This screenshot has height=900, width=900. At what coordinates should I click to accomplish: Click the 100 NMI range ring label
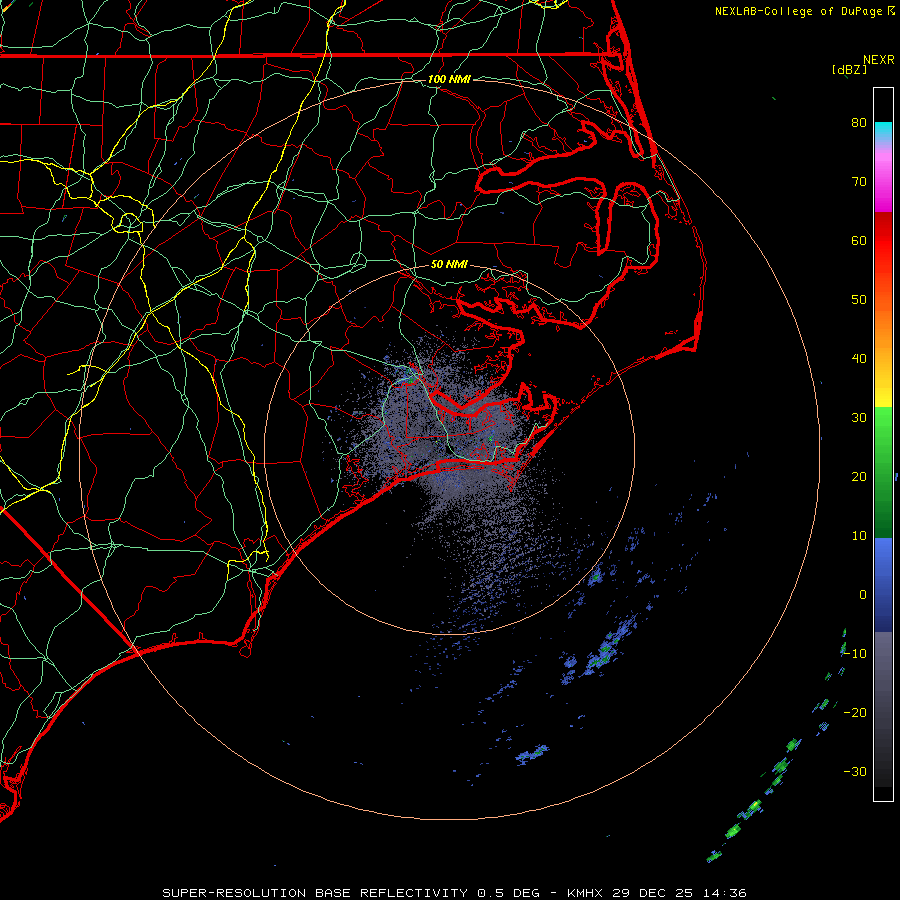coord(449,79)
